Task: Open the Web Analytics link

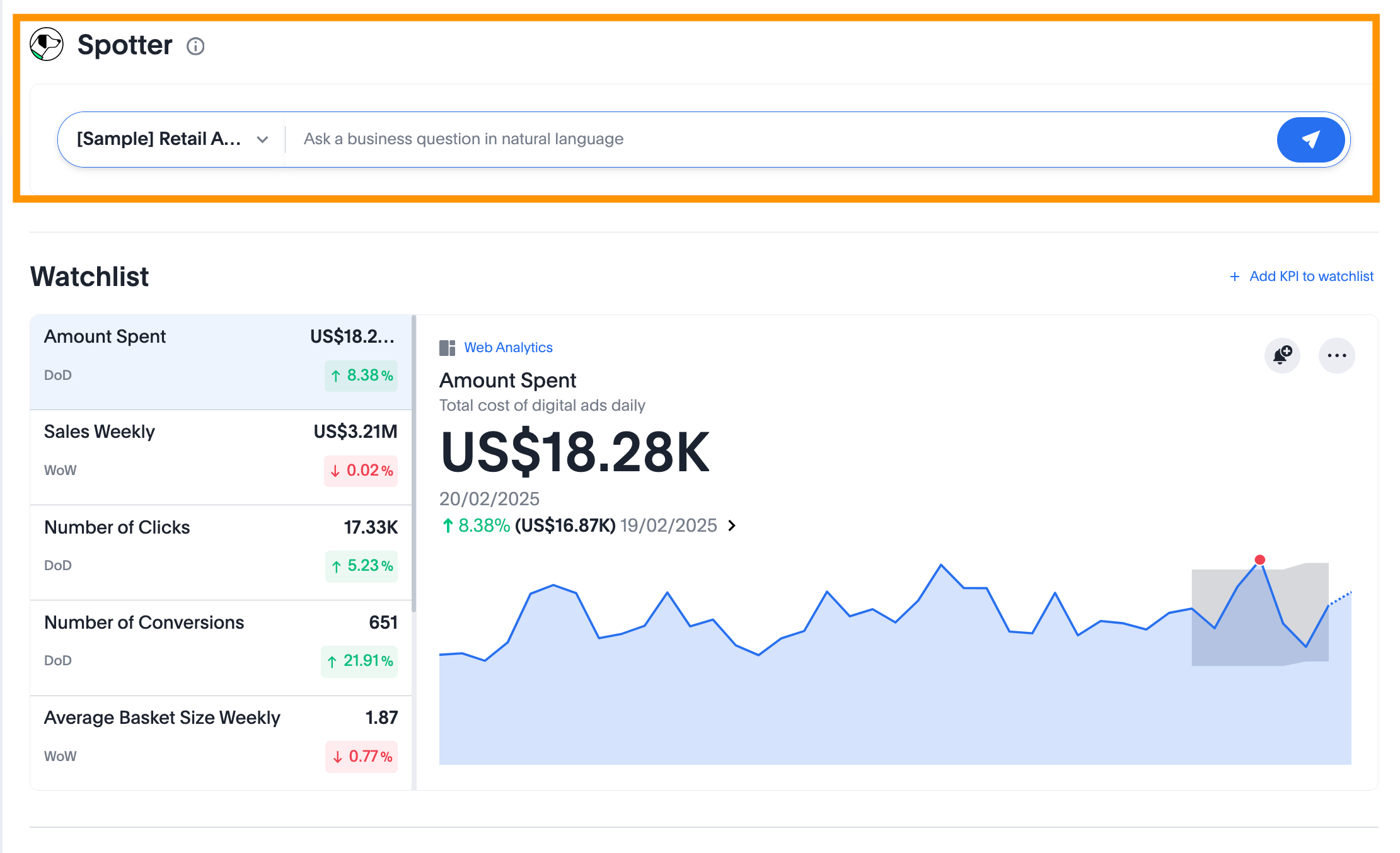Action: [508, 348]
